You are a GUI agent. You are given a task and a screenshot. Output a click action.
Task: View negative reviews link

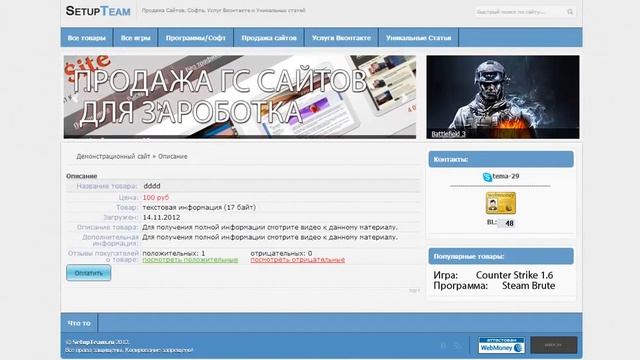(298, 260)
